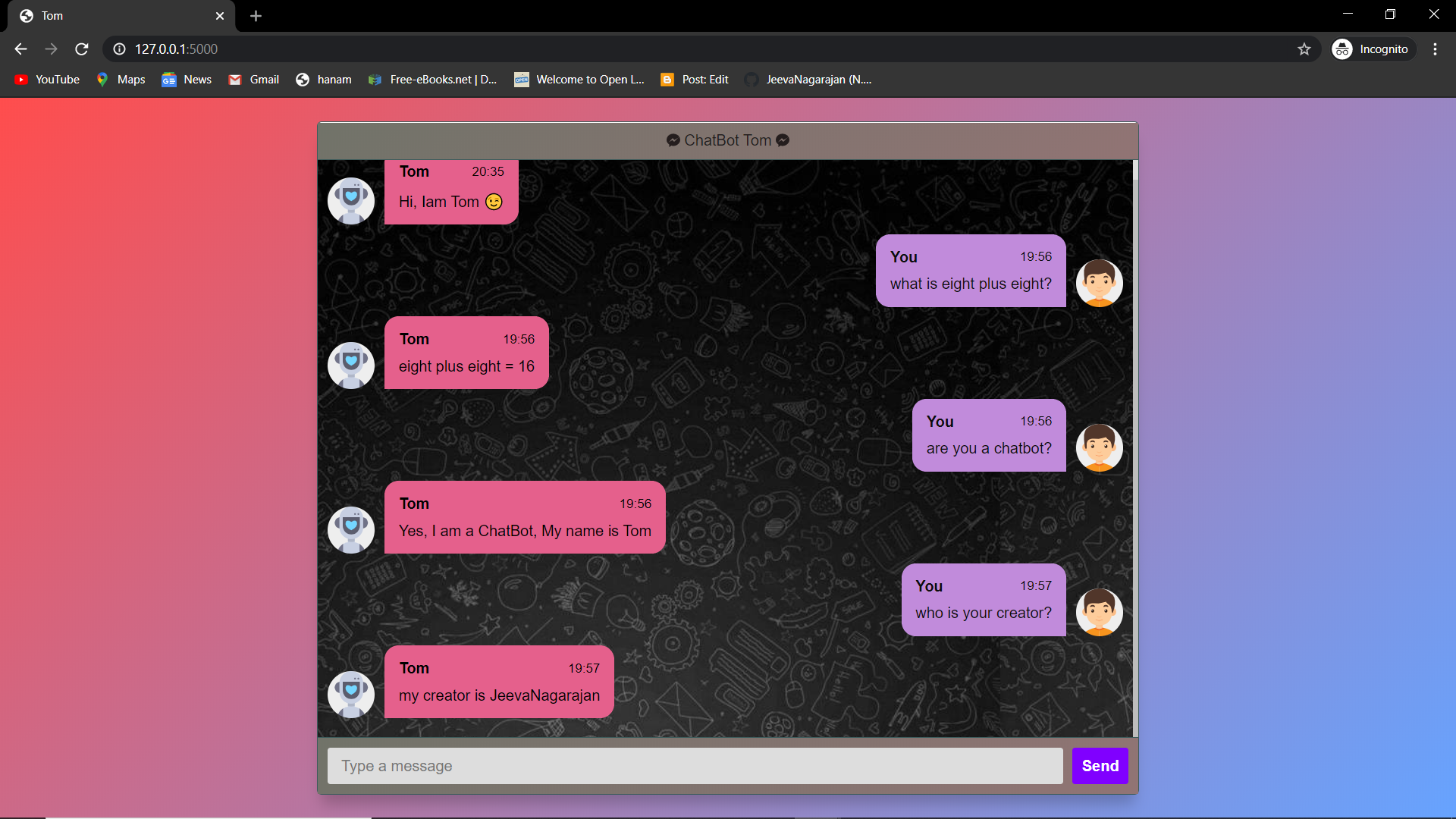The image size is (1456, 819).
Task: Open the Gmail bookmark
Action: [254, 80]
